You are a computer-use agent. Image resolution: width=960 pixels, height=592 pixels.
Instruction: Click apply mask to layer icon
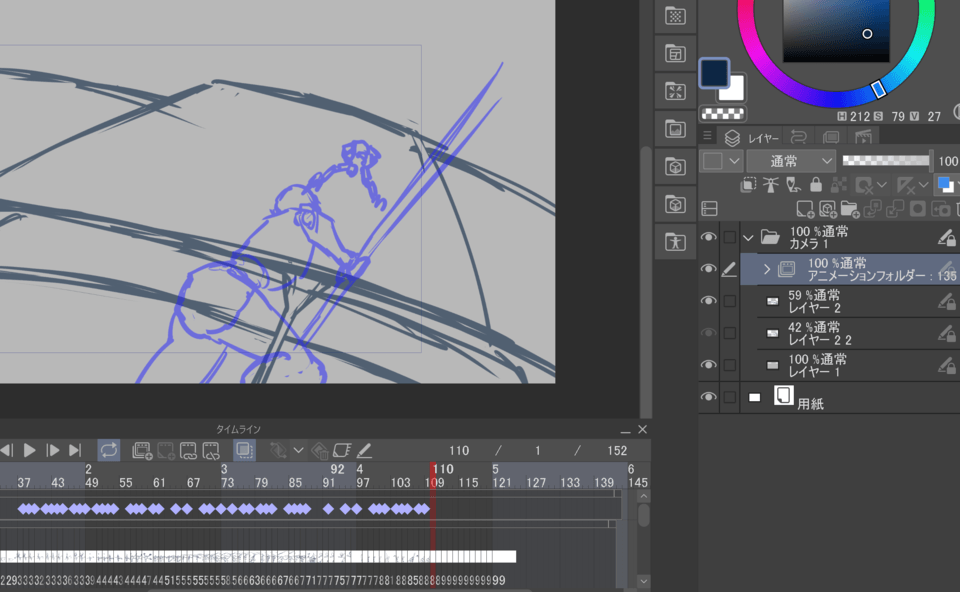click(940, 209)
